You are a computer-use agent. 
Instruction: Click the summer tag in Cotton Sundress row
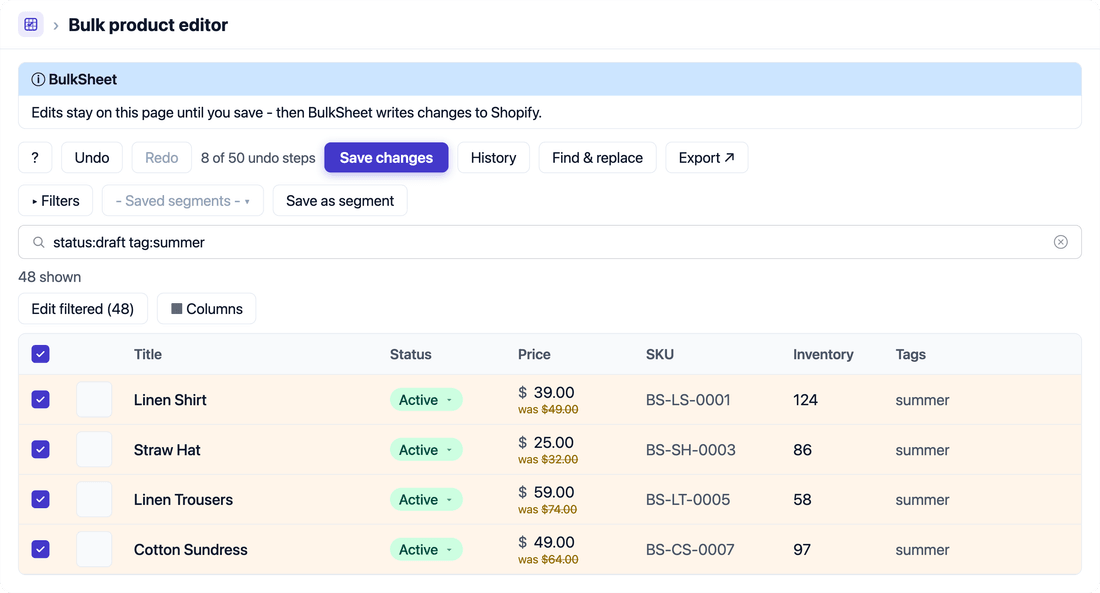tap(922, 549)
